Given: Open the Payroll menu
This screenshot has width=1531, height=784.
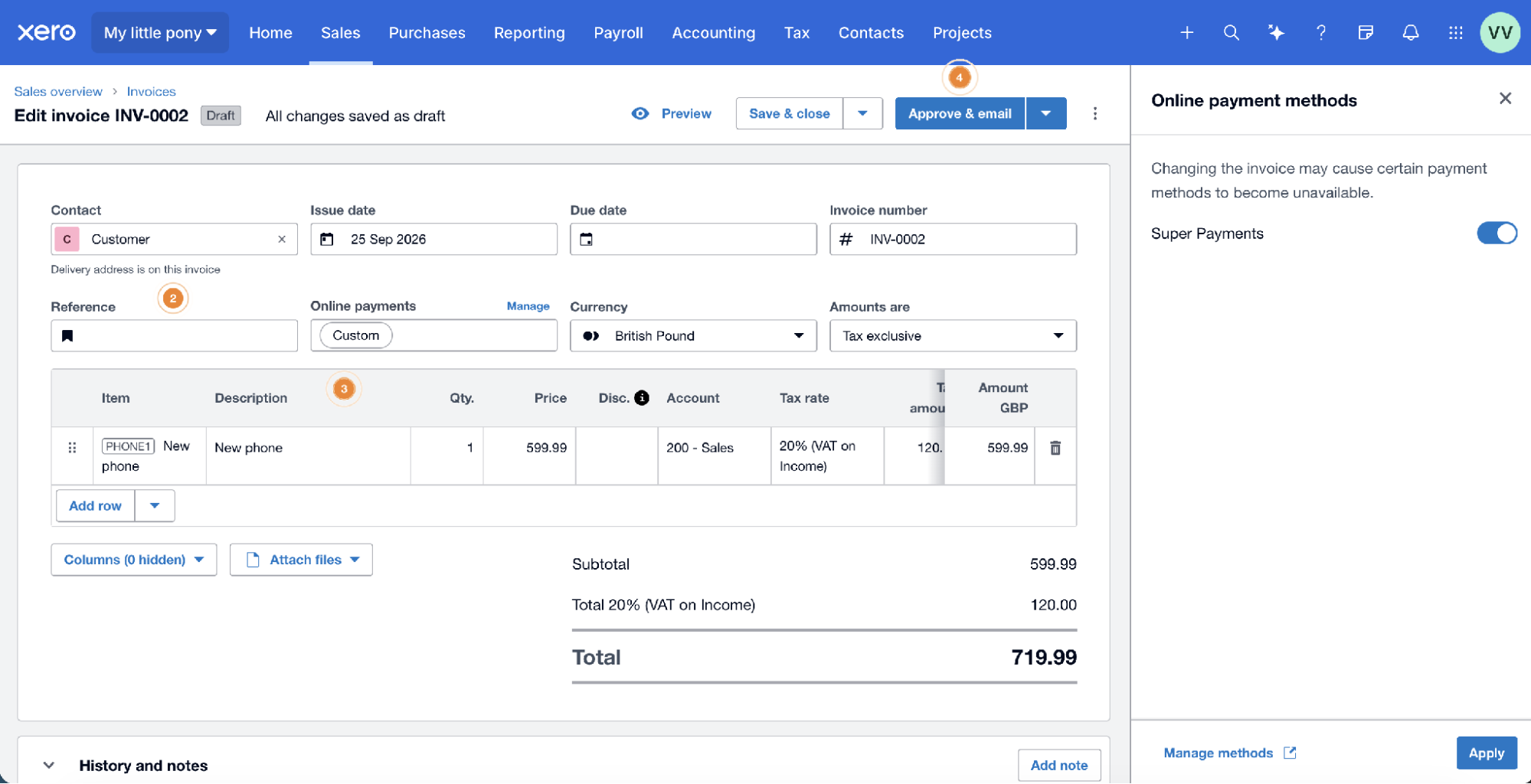Looking at the screenshot, I should [x=618, y=32].
